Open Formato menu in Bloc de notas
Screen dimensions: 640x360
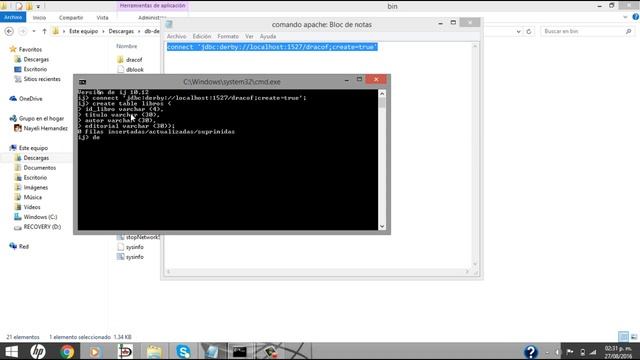tap(228, 36)
